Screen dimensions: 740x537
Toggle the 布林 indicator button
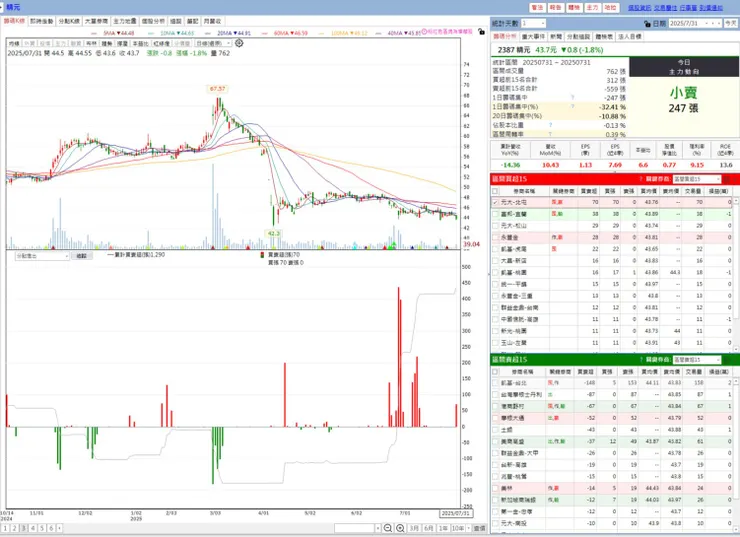click(92, 43)
